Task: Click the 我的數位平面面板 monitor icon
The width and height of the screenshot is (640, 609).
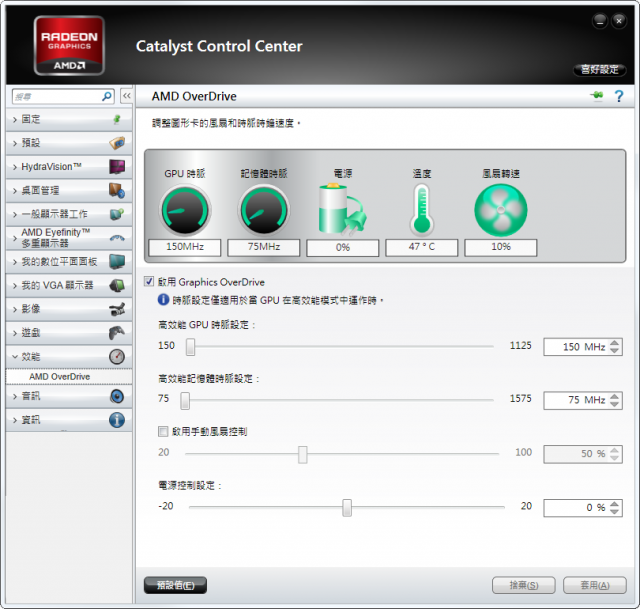Action: [x=117, y=261]
